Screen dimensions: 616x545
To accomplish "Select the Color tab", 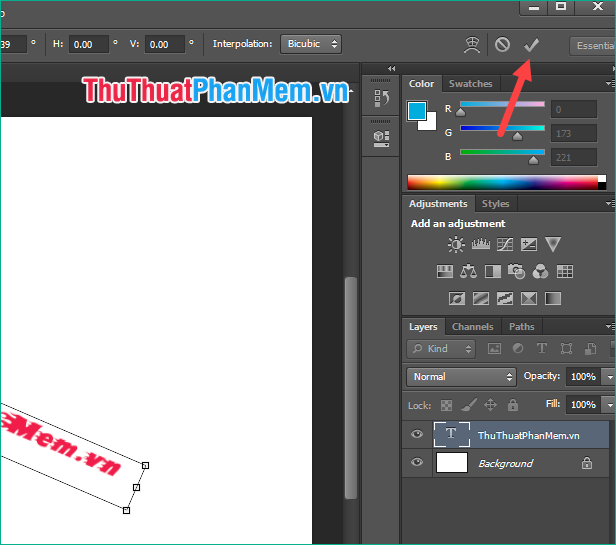I will pos(422,84).
